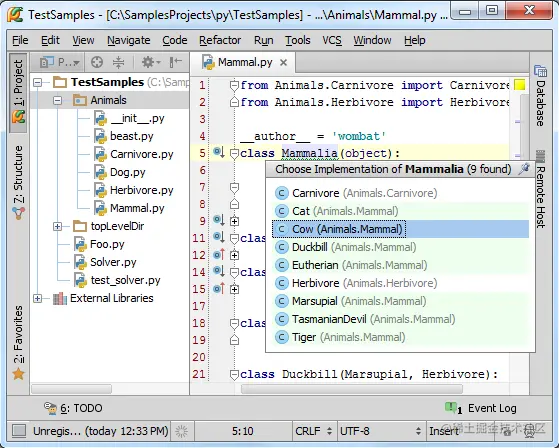Collapse the Animals folder node
The image size is (559, 448).
(x=57, y=101)
